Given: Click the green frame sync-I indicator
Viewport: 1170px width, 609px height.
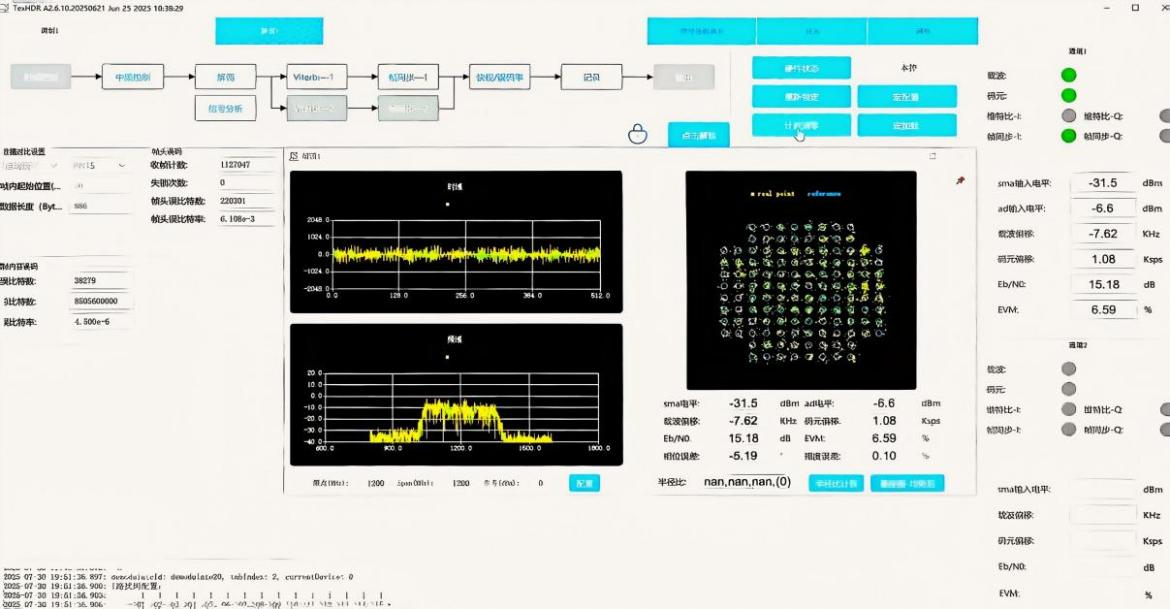Looking at the screenshot, I should (1069, 136).
